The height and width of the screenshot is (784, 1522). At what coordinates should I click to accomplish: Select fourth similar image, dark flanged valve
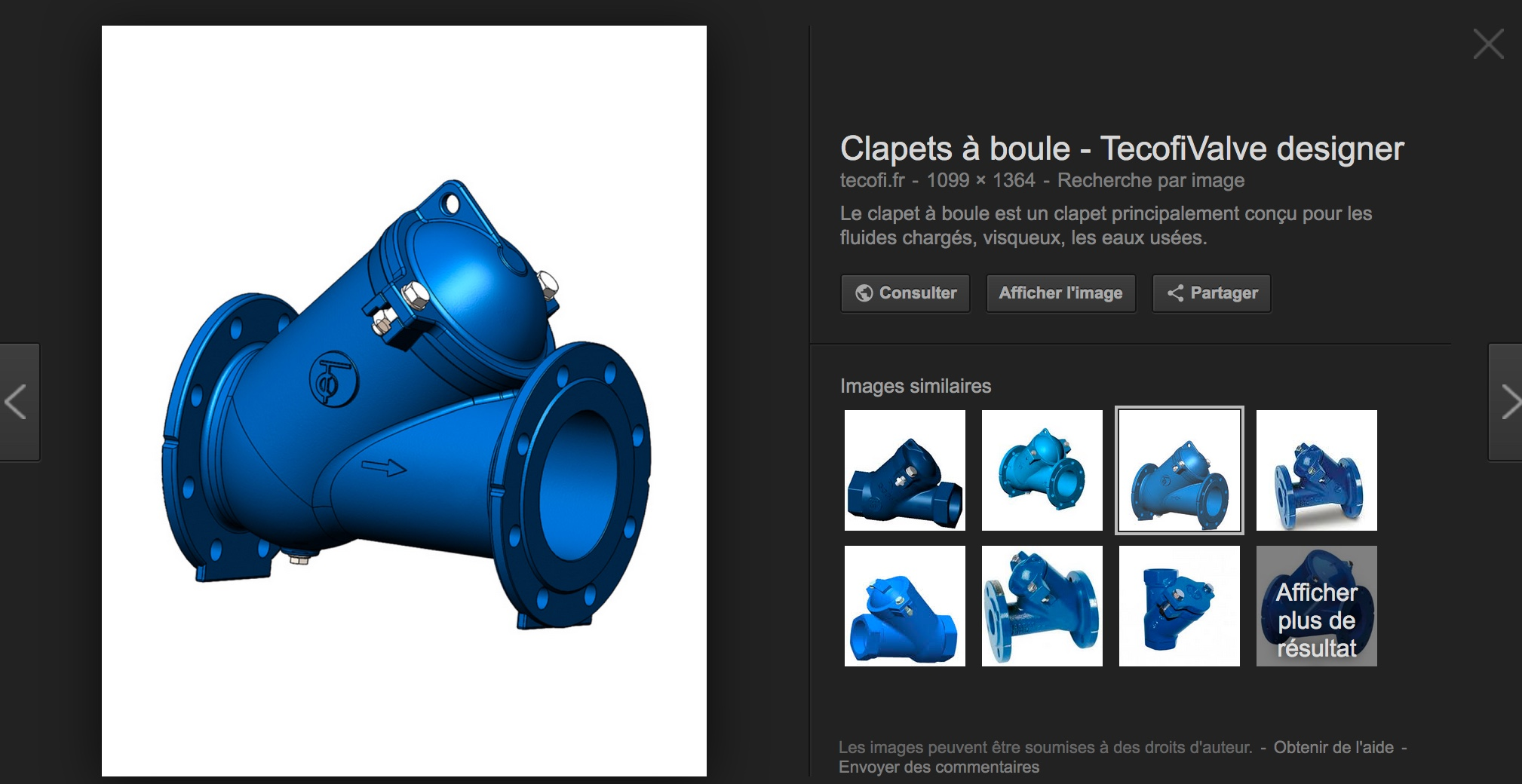pyautogui.click(x=1317, y=470)
